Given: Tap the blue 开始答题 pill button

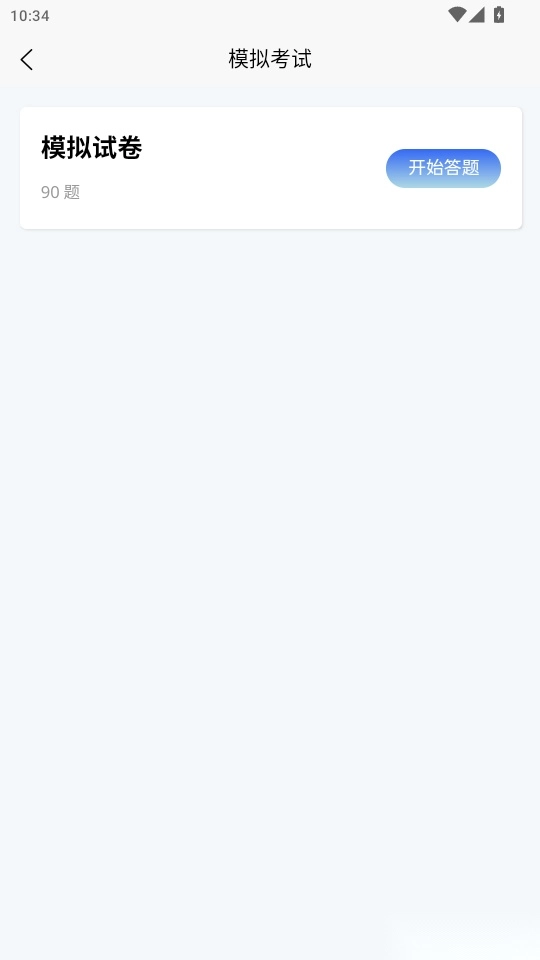Looking at the screenshot, I should tap(443, 168).
